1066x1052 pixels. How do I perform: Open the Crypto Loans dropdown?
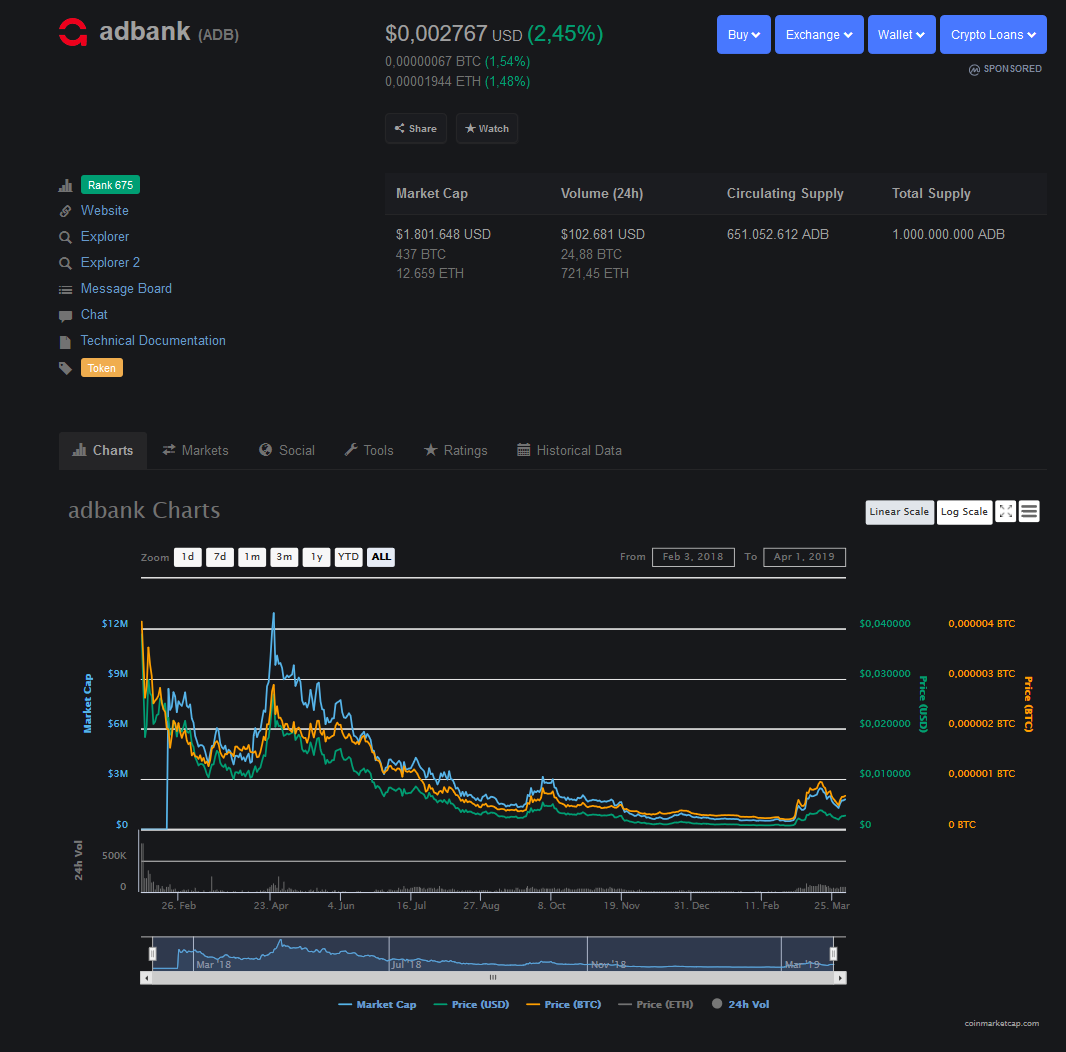993,35
